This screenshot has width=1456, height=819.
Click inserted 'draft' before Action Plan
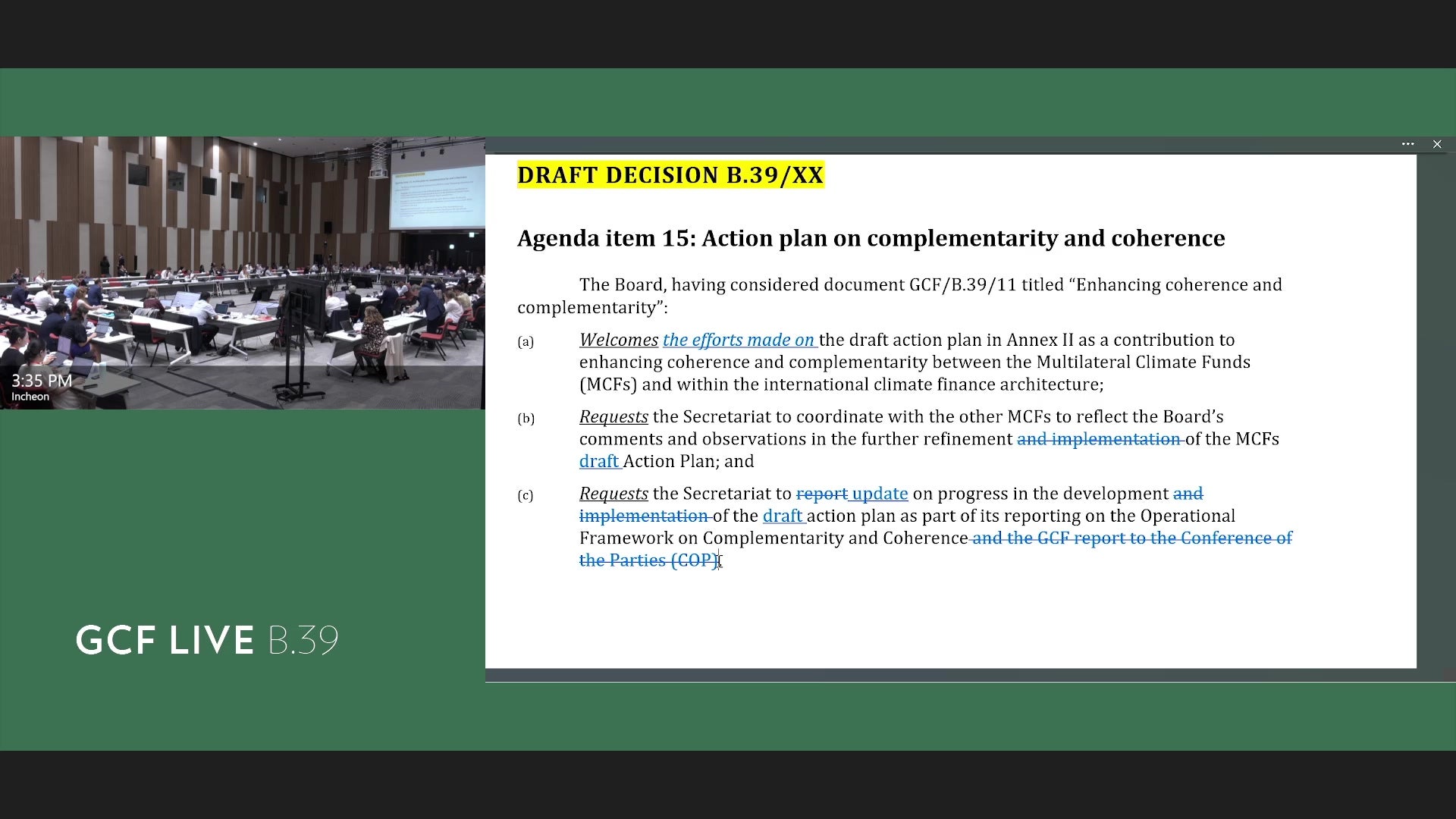pos(599,461)
